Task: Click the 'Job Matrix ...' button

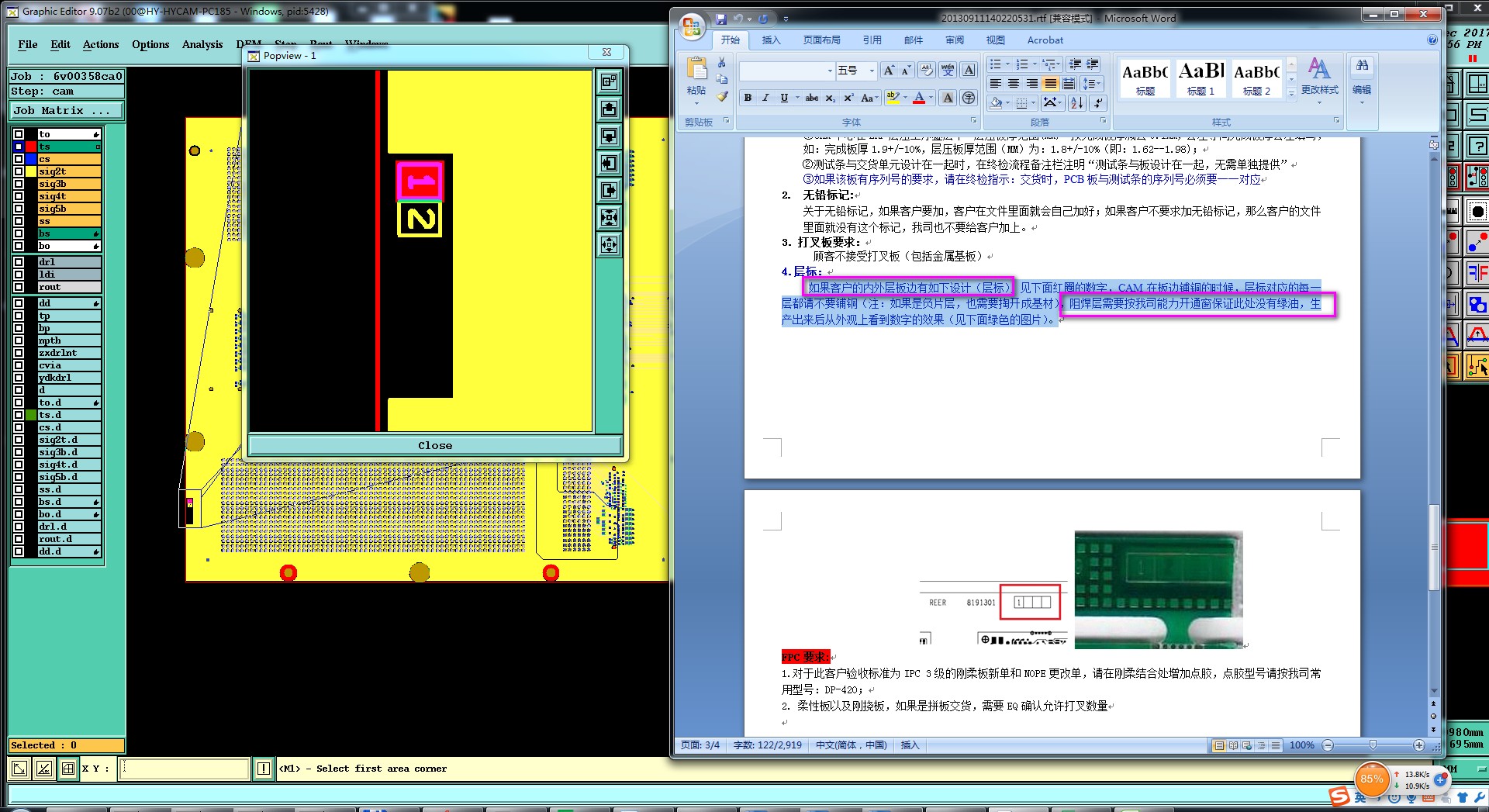Action: pyautogui.click(x=67, y=110)
